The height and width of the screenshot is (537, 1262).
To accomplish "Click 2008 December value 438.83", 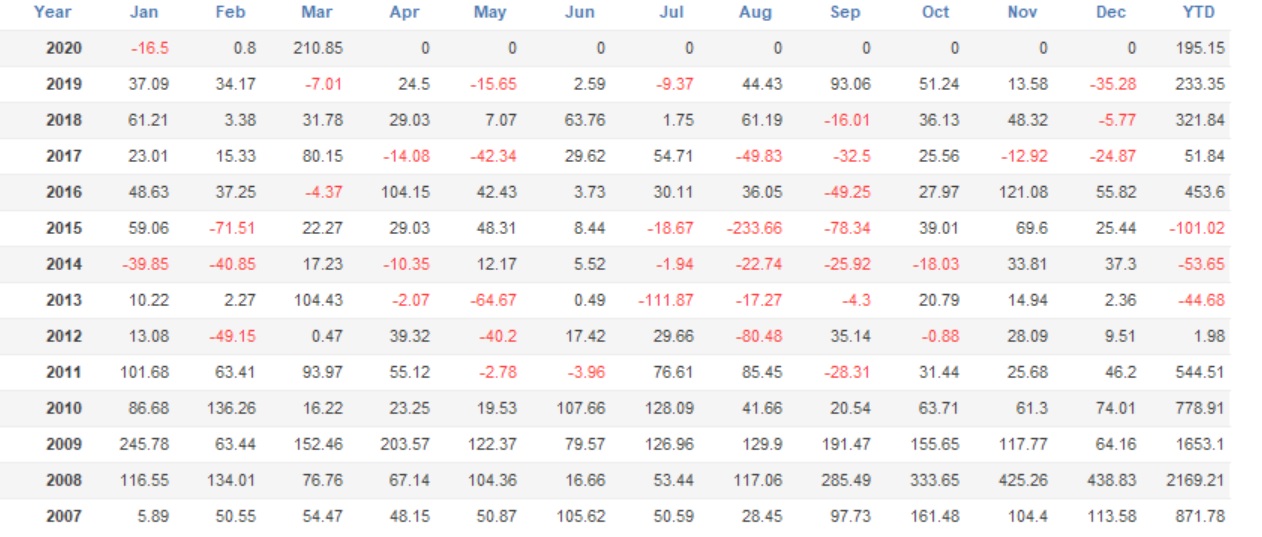I will (1111, 480).
